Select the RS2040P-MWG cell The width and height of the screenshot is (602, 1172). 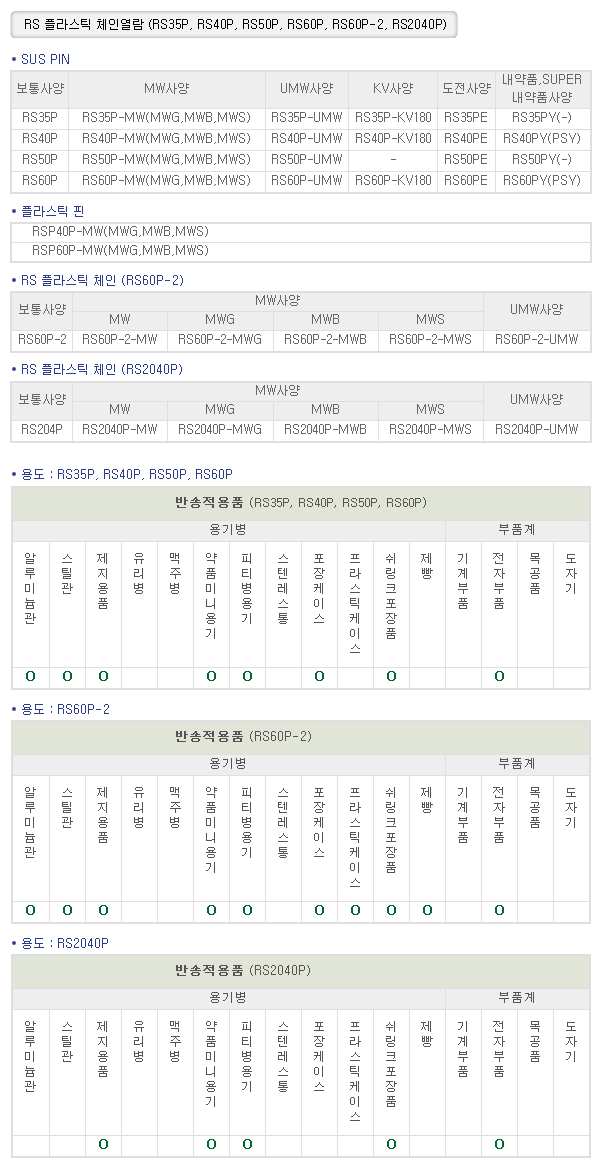tap(220, 429)
